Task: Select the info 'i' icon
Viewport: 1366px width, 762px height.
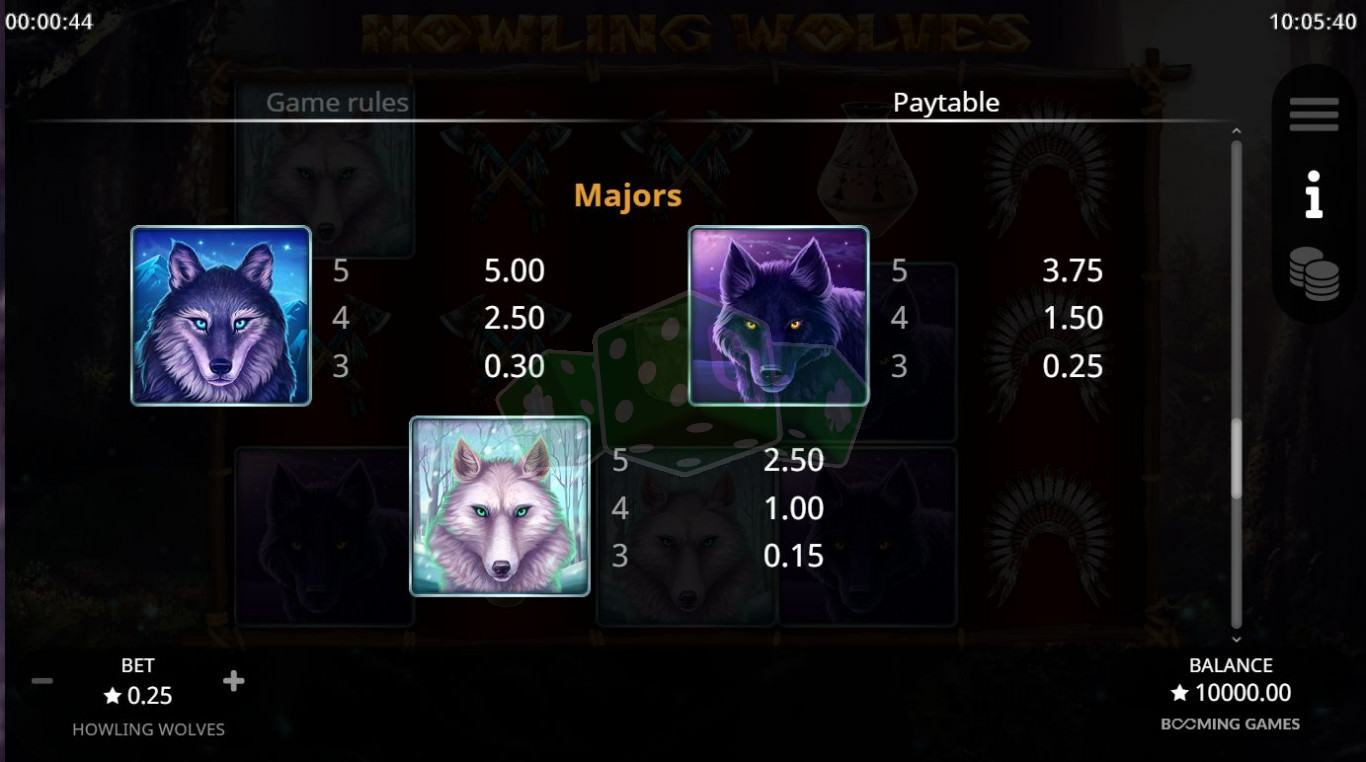Action: point(1314,194)
